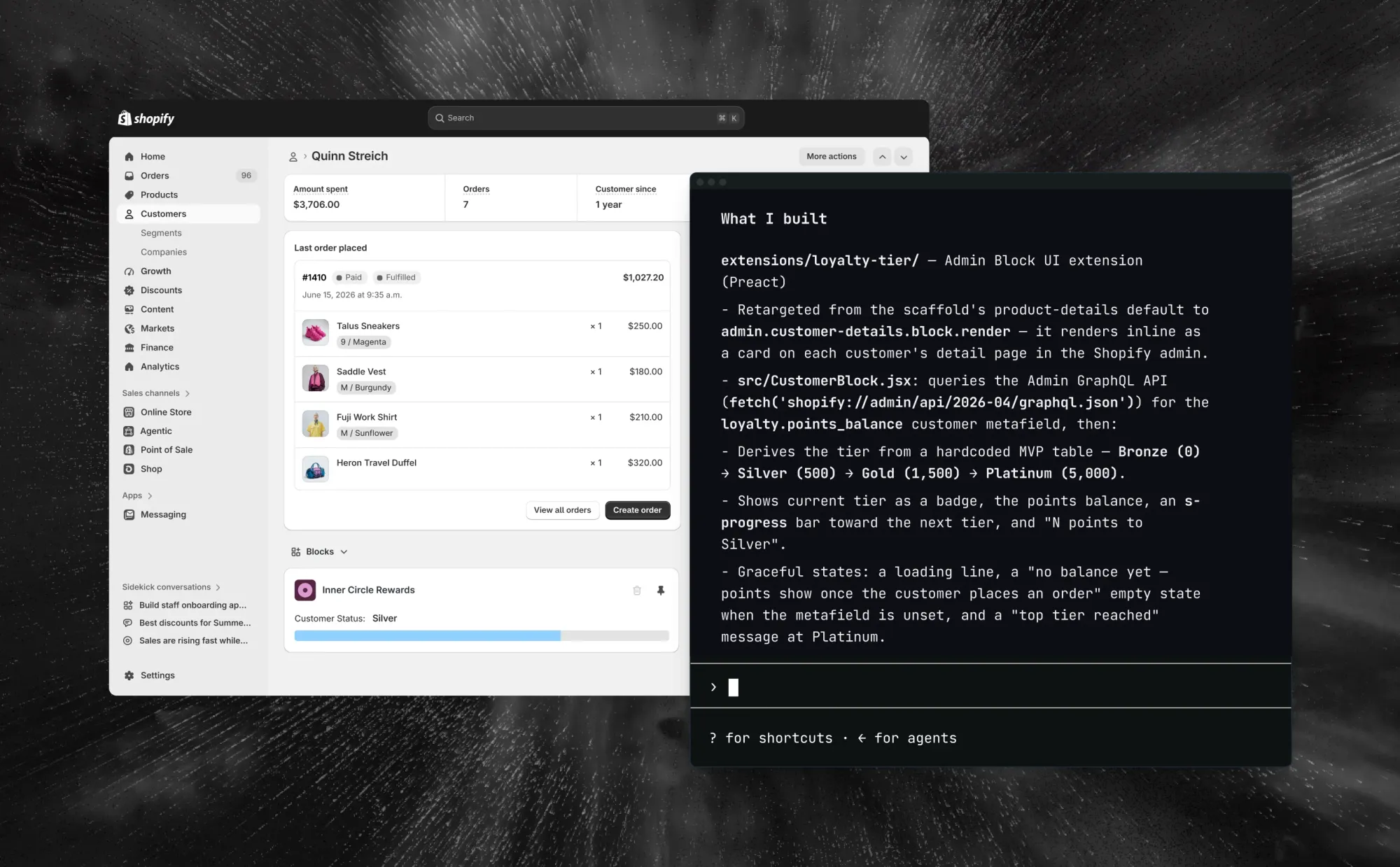The height and width of the screenshot is (867, 1400).
Task: Click the Build staff onboarding conversation icon
Action: (128, 605)
